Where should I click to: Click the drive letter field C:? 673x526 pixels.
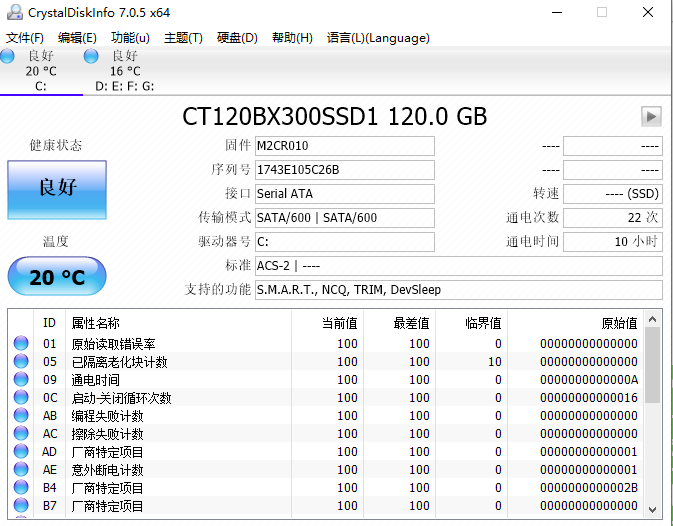tap(345, 242)
